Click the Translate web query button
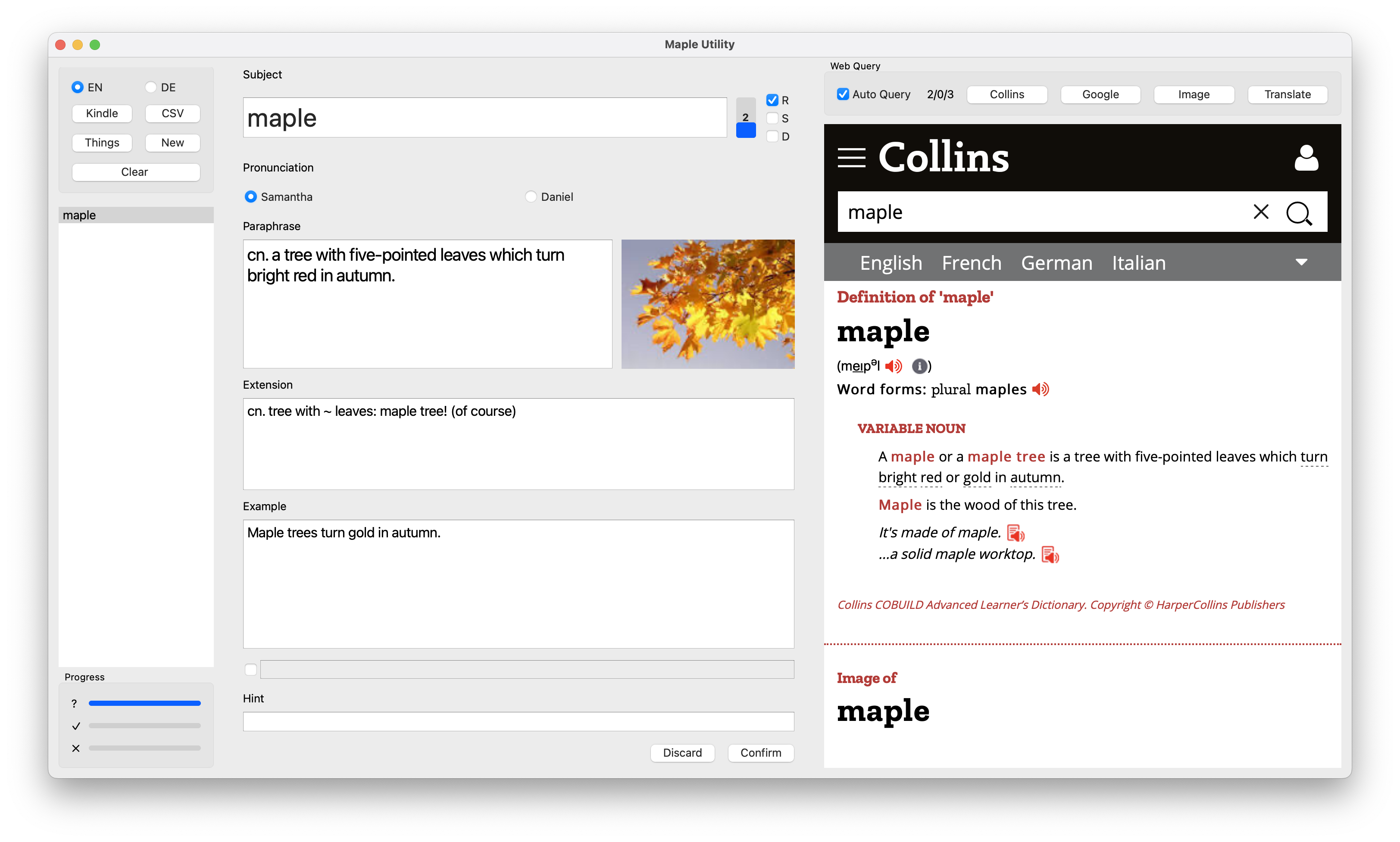1400x842 pixels. [1289, 94]
